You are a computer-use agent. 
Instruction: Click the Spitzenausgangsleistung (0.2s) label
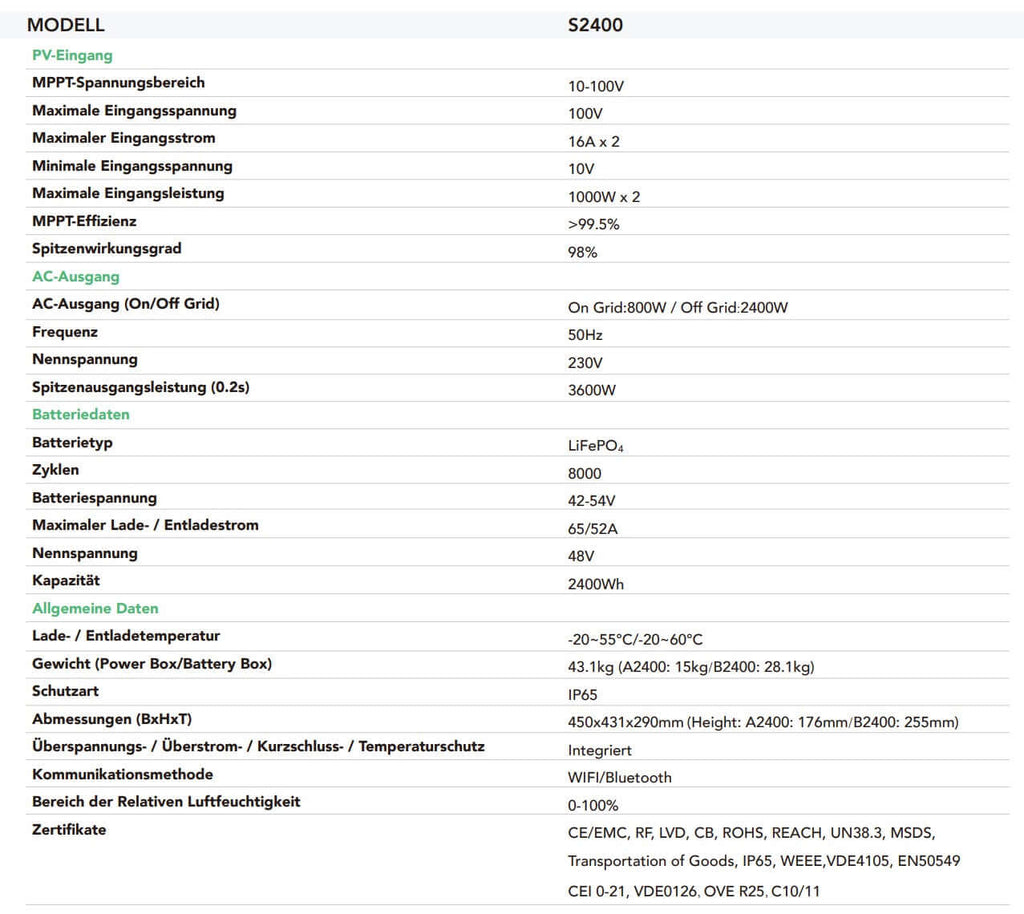pyautogui.click(x=140, y=387)
